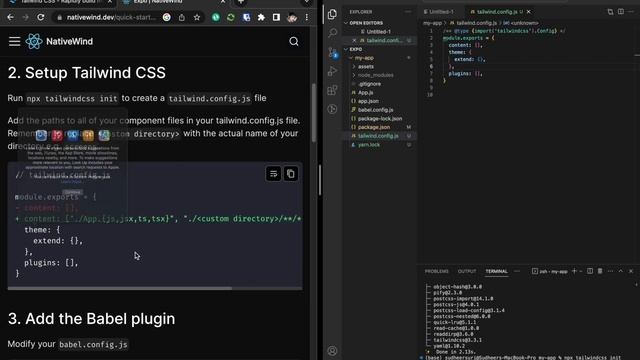Open the Chrome side panel icon
This screenshot has width=640, height=360.
click(276, 17)
